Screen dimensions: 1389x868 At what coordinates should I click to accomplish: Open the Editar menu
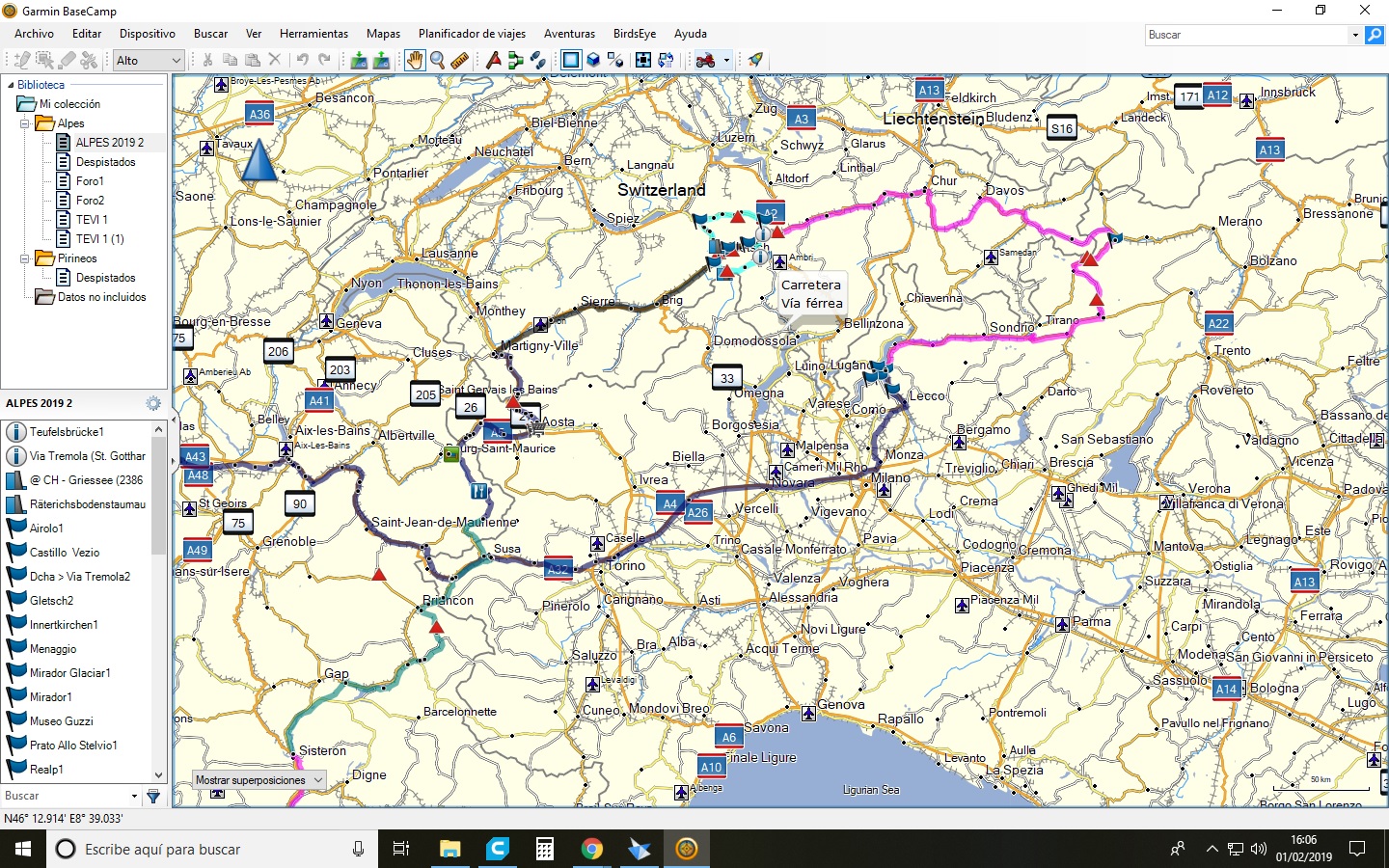tap(87, 33)
